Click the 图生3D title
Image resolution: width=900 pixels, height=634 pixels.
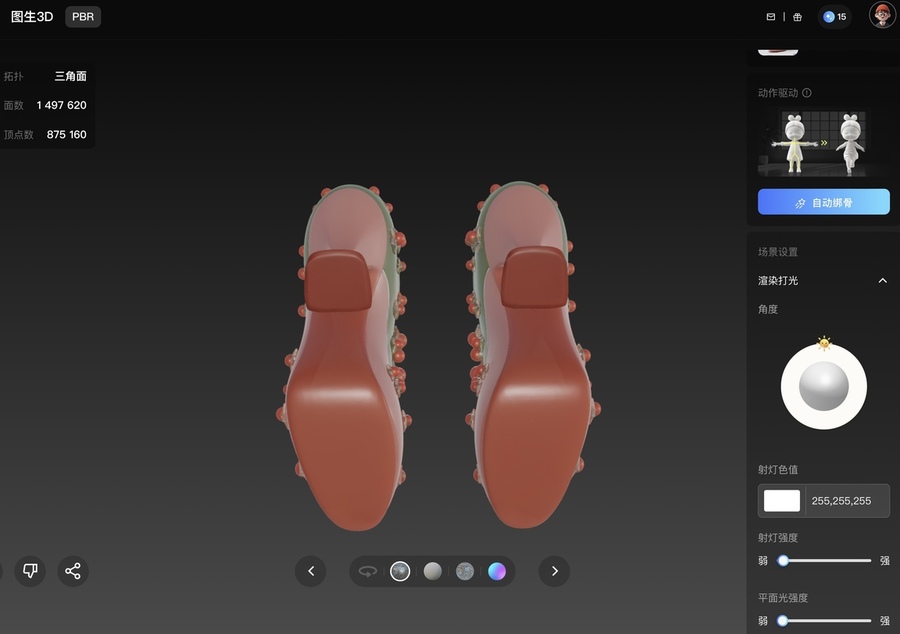click(x=32, y=17)
